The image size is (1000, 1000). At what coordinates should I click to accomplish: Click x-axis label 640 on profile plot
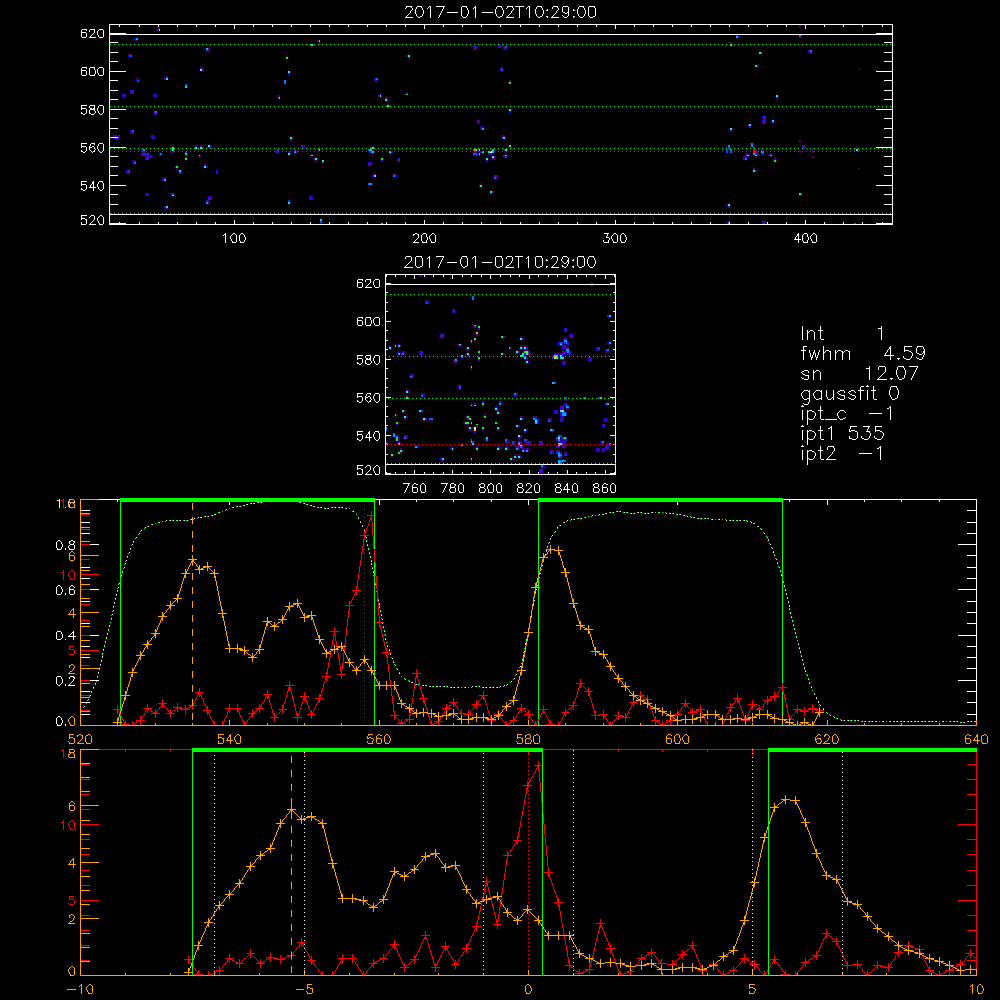(976, 739)
